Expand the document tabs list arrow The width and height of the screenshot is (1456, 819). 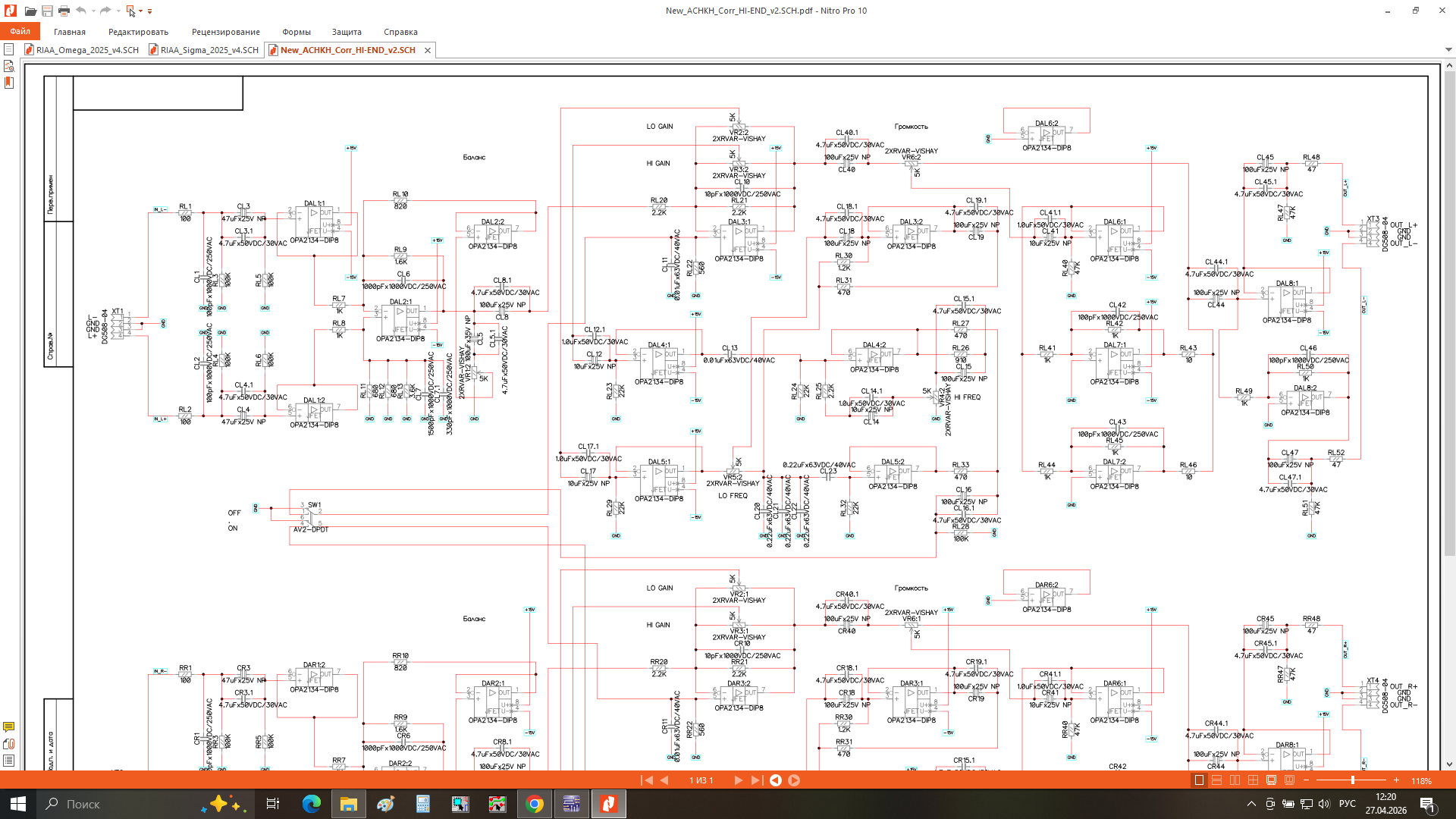(x=1448, y=50)
